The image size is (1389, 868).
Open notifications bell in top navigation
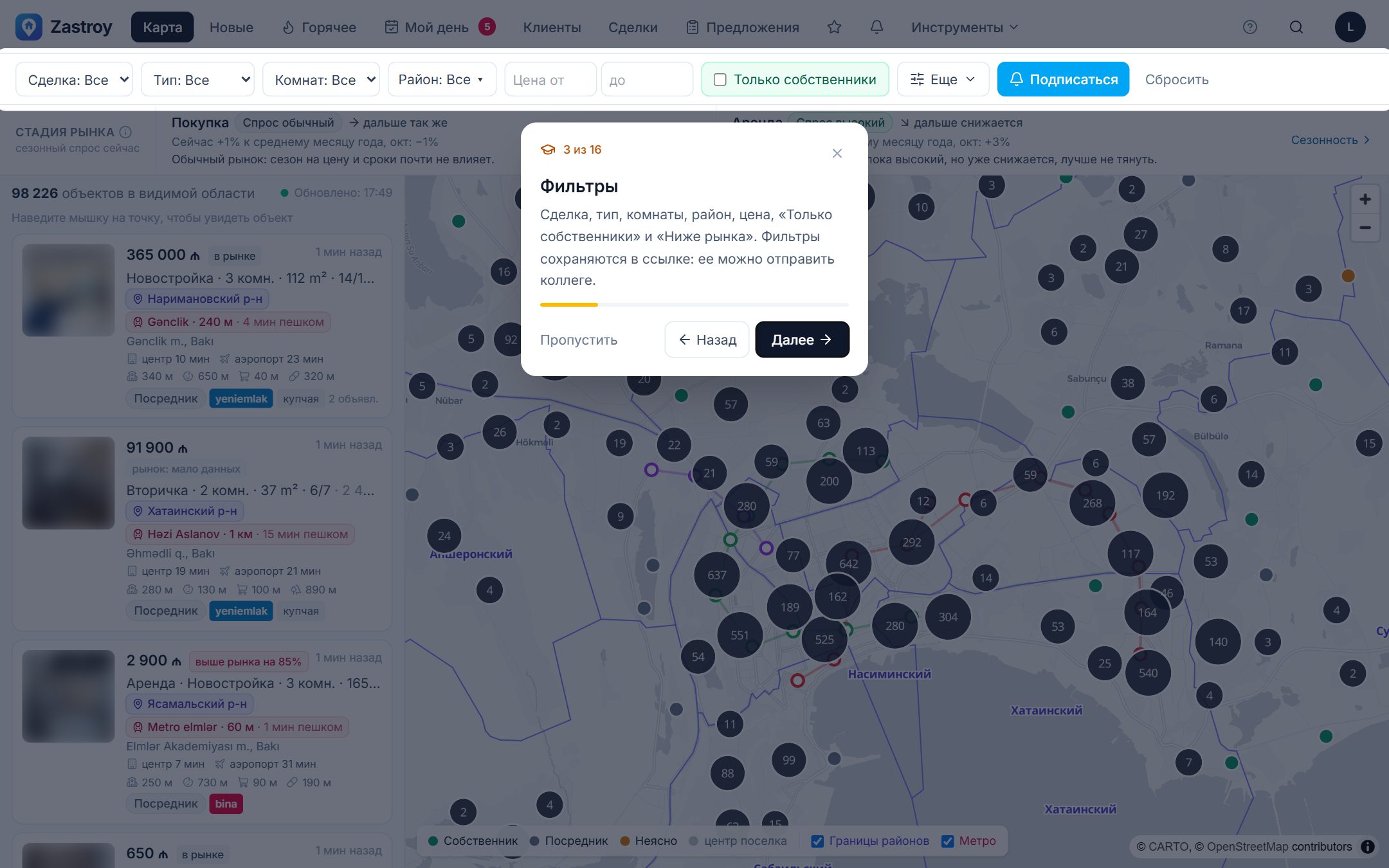click(x=876, y=27)
